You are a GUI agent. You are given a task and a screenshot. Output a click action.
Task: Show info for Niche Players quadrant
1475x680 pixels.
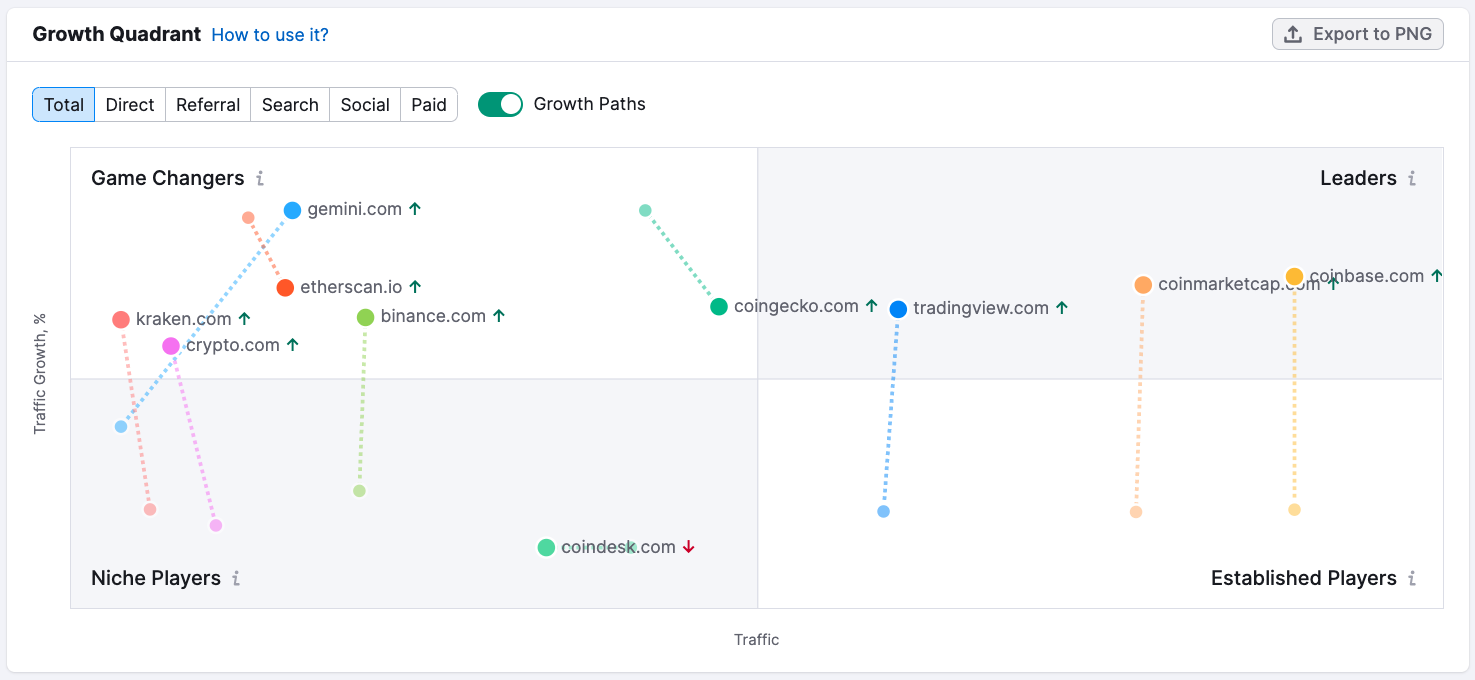click(236, 578)
